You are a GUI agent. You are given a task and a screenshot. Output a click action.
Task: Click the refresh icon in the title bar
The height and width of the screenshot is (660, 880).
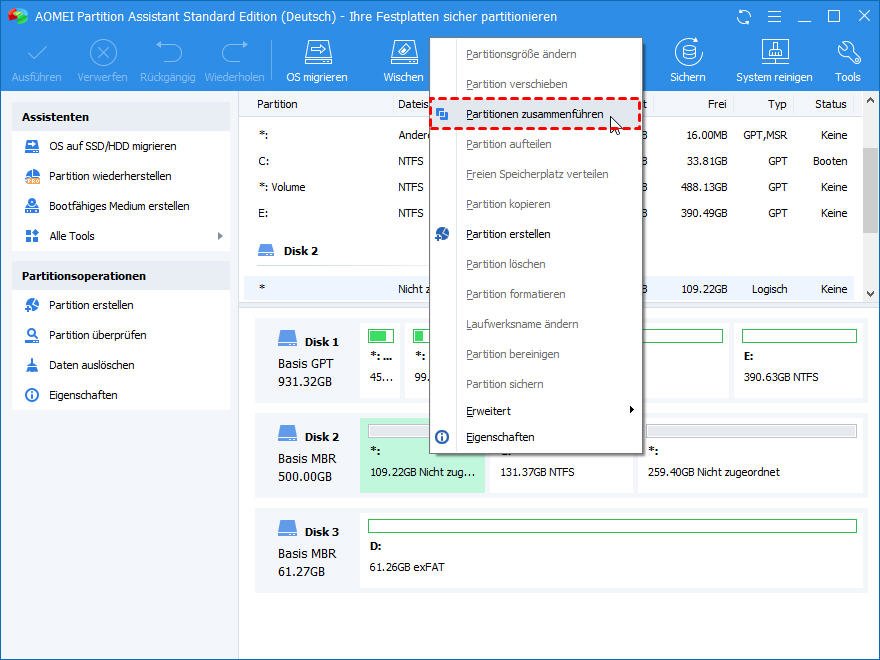coord(744,17)
